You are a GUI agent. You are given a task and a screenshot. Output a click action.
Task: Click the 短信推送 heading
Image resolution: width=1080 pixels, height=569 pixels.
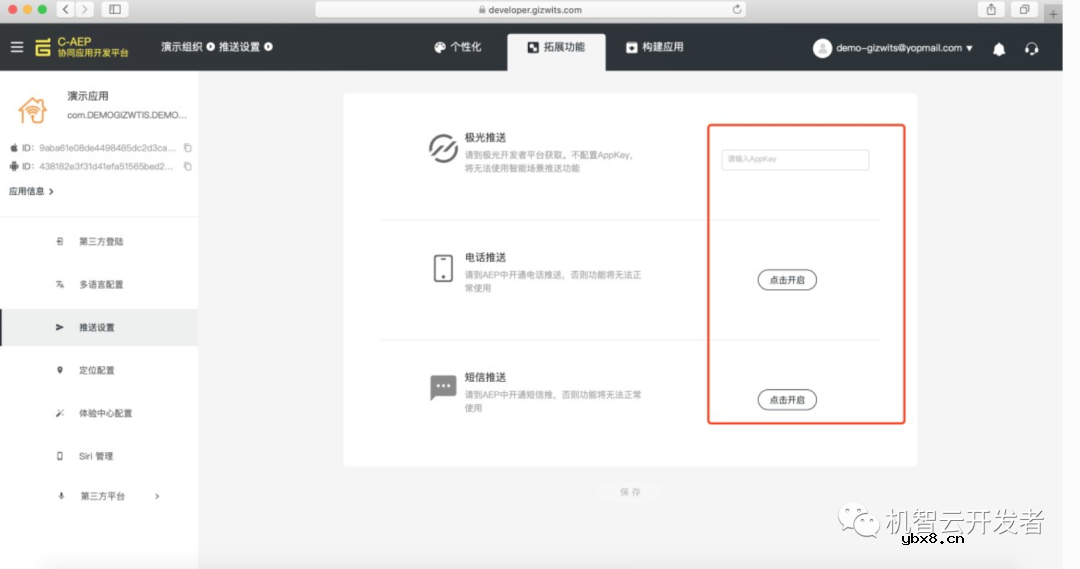click(485, 377)
